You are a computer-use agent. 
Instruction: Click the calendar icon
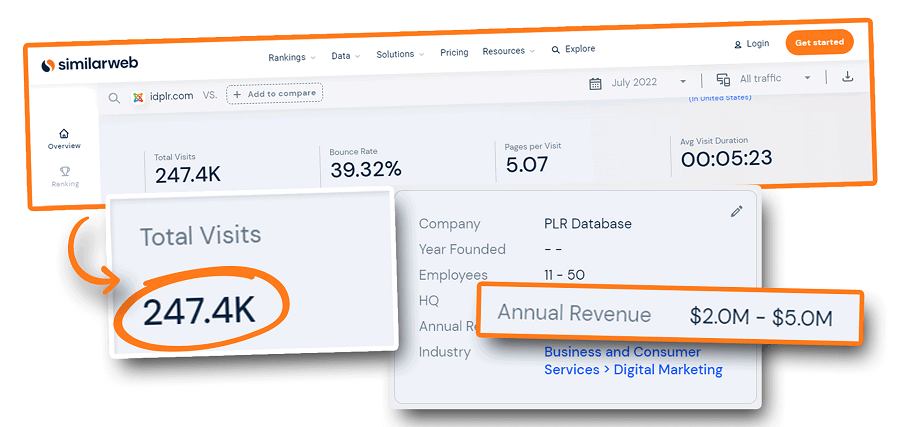(x=596, y=84)
